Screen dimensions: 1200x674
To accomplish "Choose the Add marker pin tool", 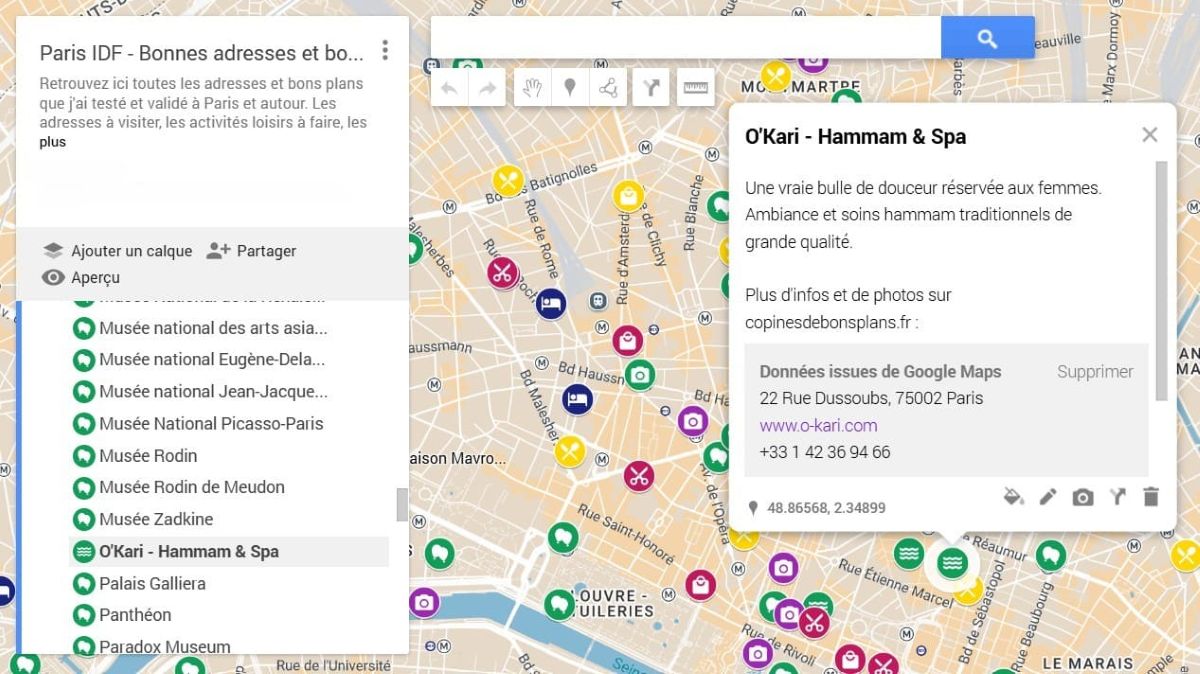I will coord(570,88).
